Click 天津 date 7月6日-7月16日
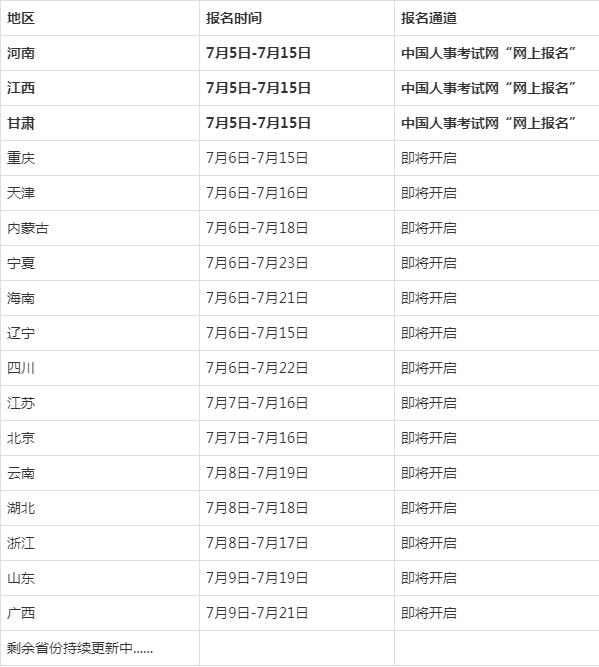This screenshot has height=667, width=599. (x=257, y=193)
